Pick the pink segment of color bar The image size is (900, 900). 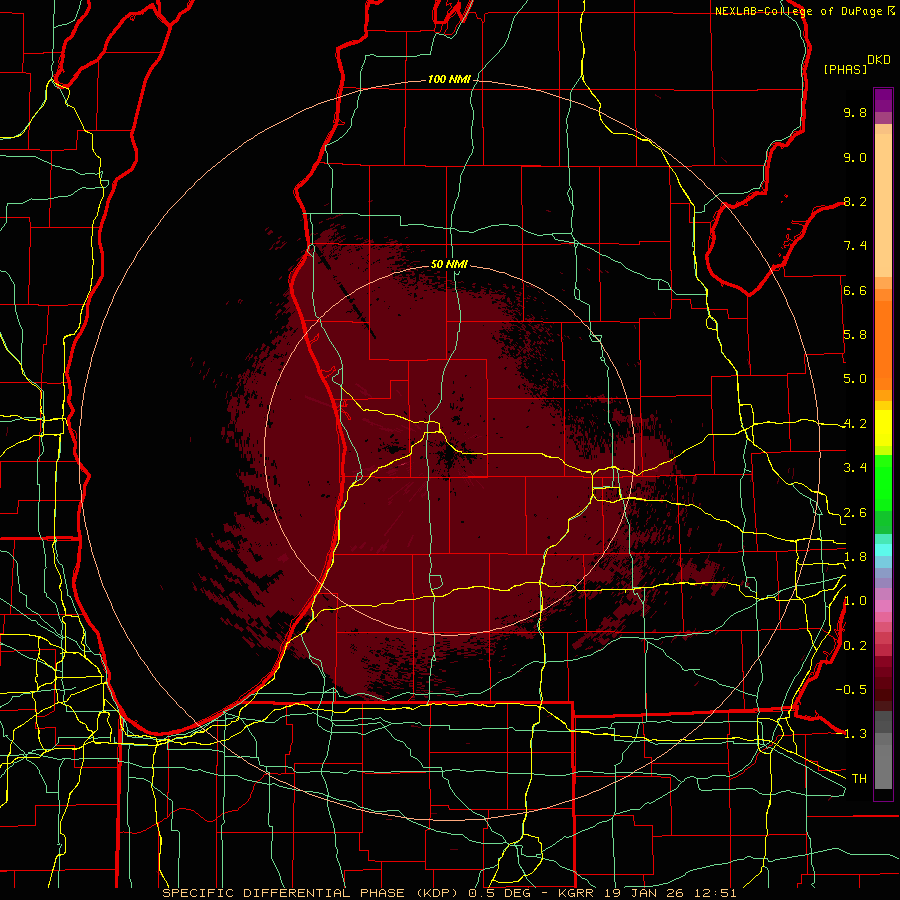point(883,606)
